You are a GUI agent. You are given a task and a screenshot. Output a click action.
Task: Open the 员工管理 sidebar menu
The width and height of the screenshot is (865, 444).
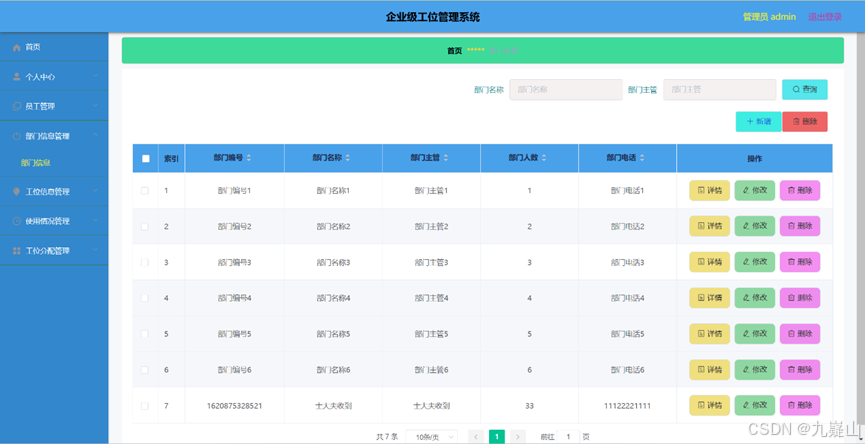(54, 106)
